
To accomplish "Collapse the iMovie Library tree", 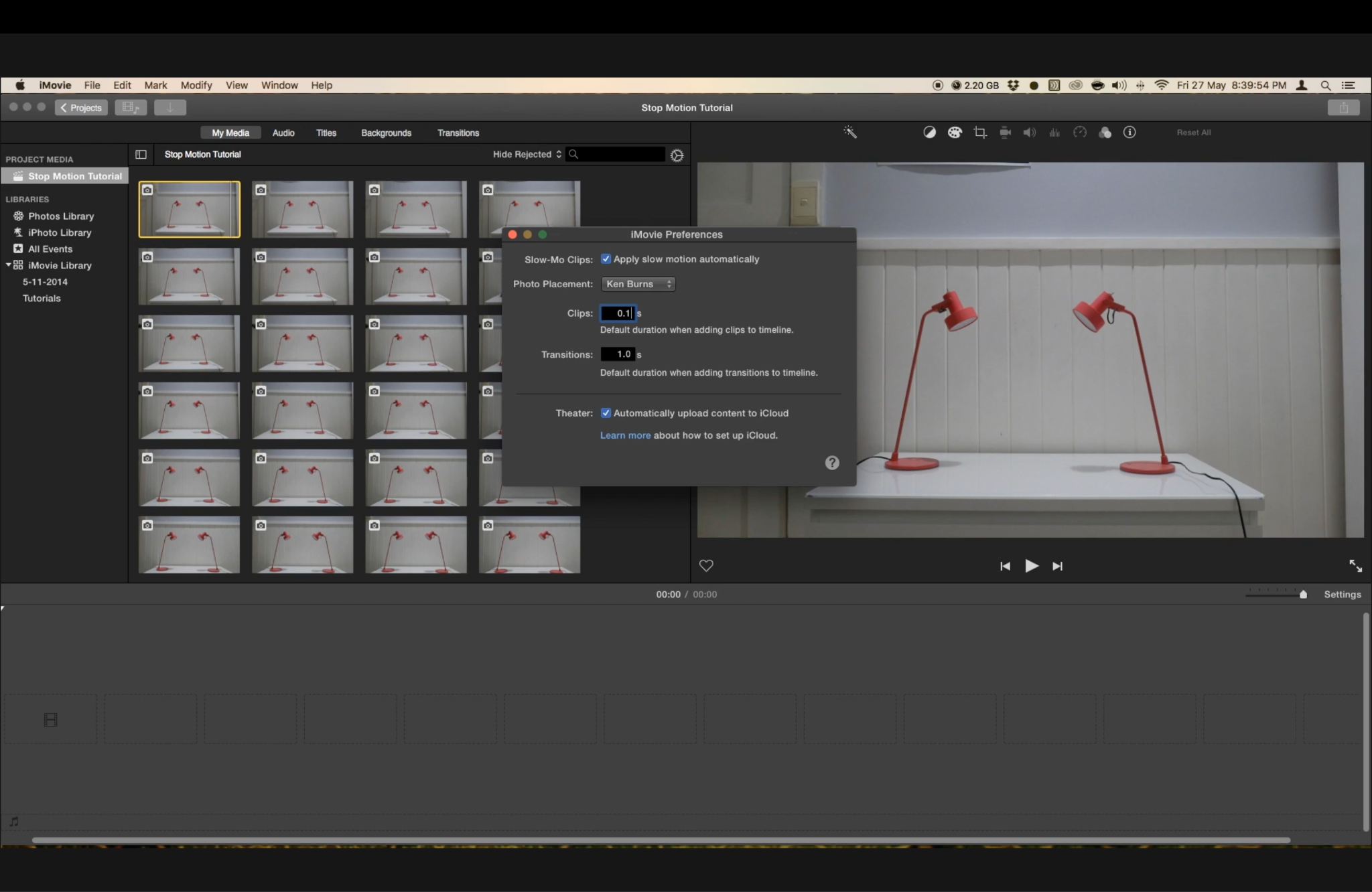I will pyautogui.click(x=8, y=265).
